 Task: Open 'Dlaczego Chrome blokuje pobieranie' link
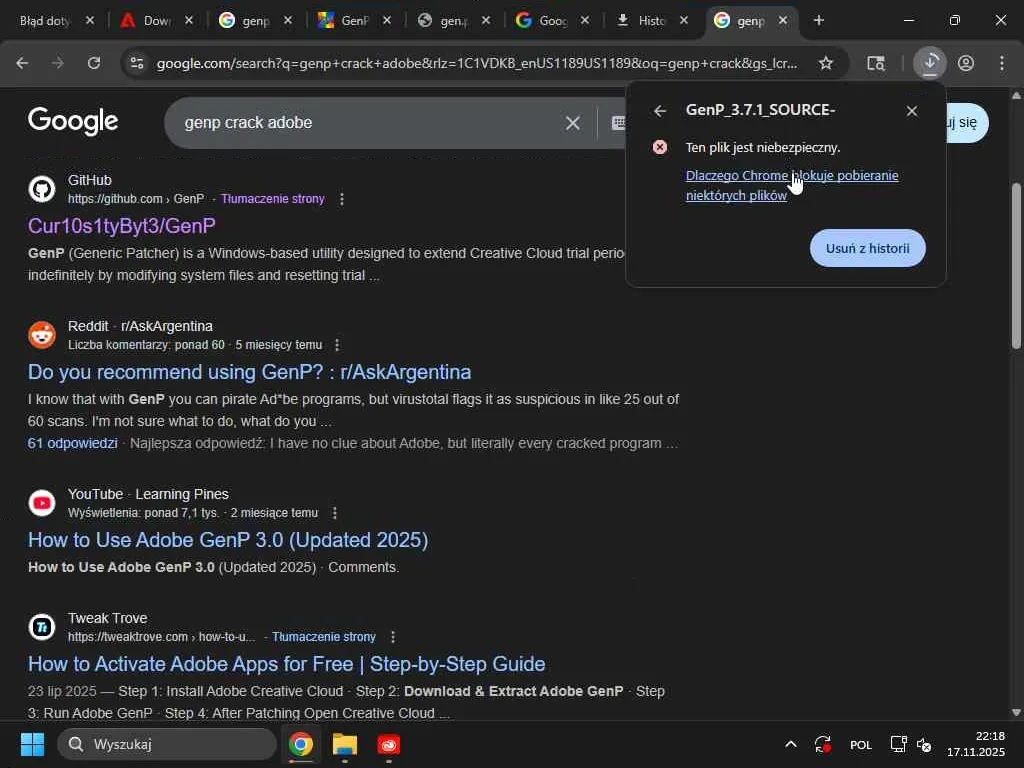pos(792,185)
